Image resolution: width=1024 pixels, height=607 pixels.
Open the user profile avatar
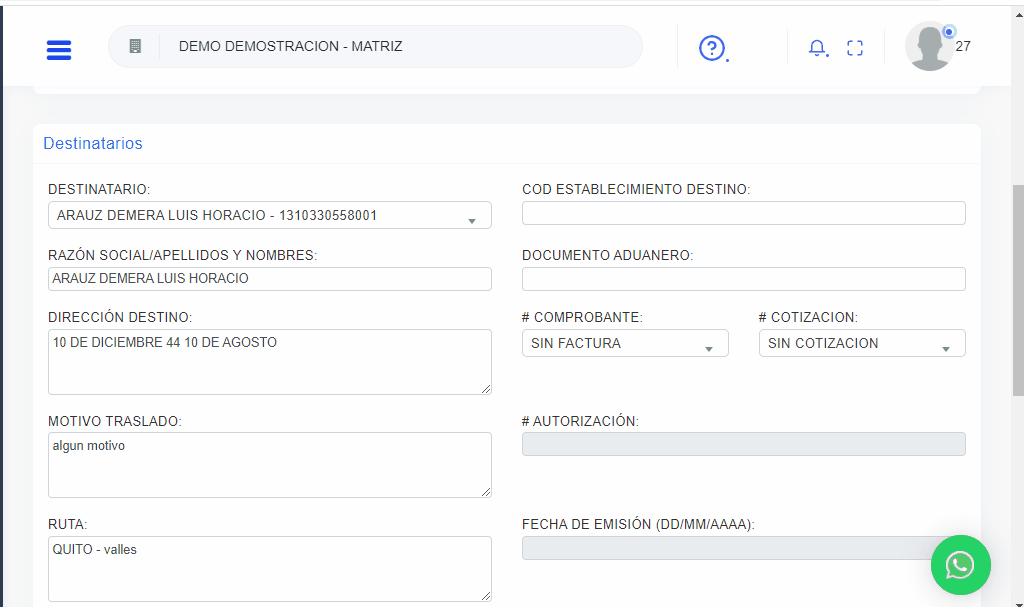[x=929, y=47]
